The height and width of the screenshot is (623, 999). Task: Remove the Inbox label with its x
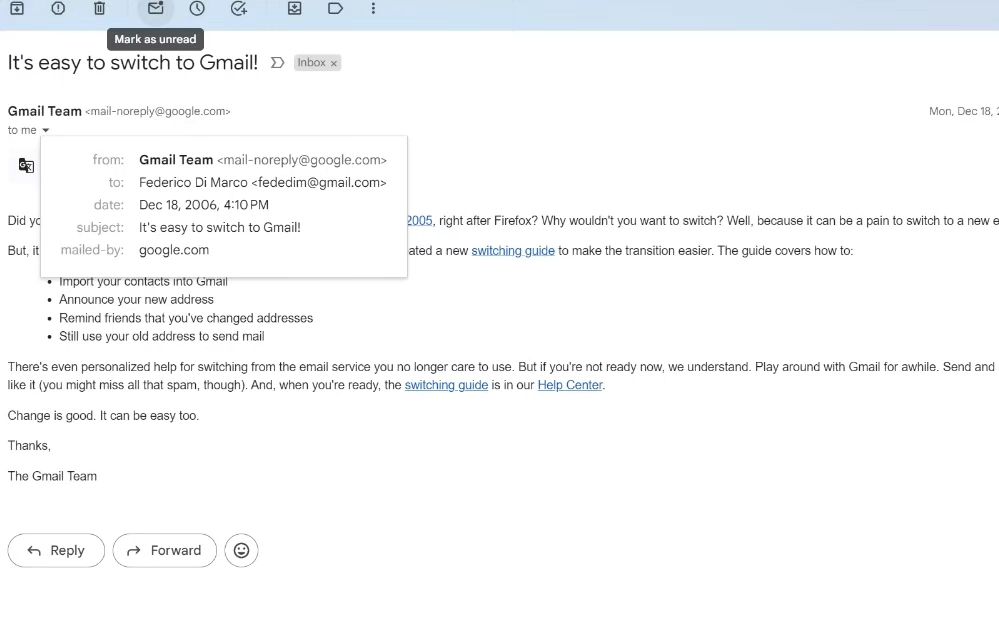tap(333, 63)
